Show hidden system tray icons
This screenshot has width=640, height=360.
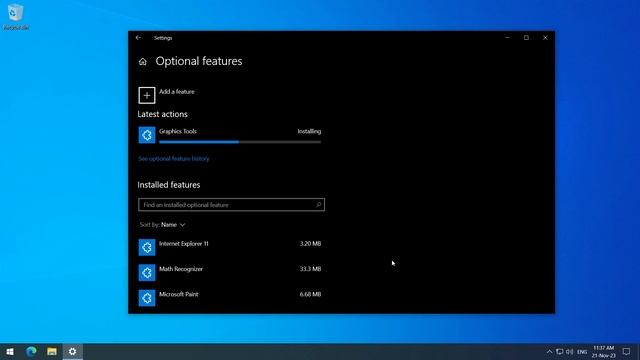(549, 352)
